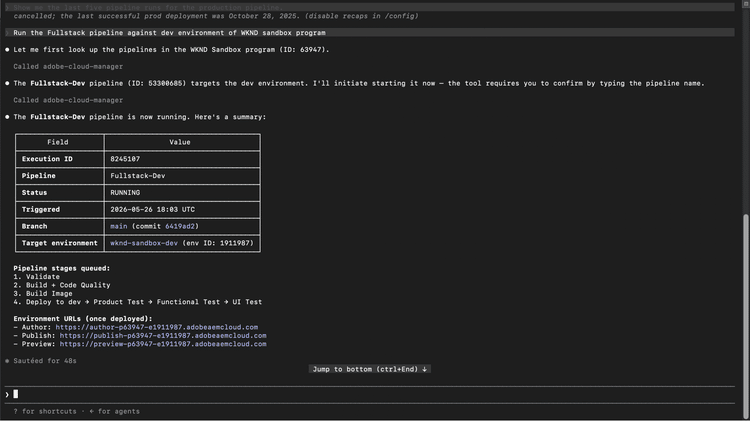Click the second Called adobe-cloud-manager line beneath the pipeline ID
Image resolution: width=750 pixels, height=421 pixels.
coord(68,100)
